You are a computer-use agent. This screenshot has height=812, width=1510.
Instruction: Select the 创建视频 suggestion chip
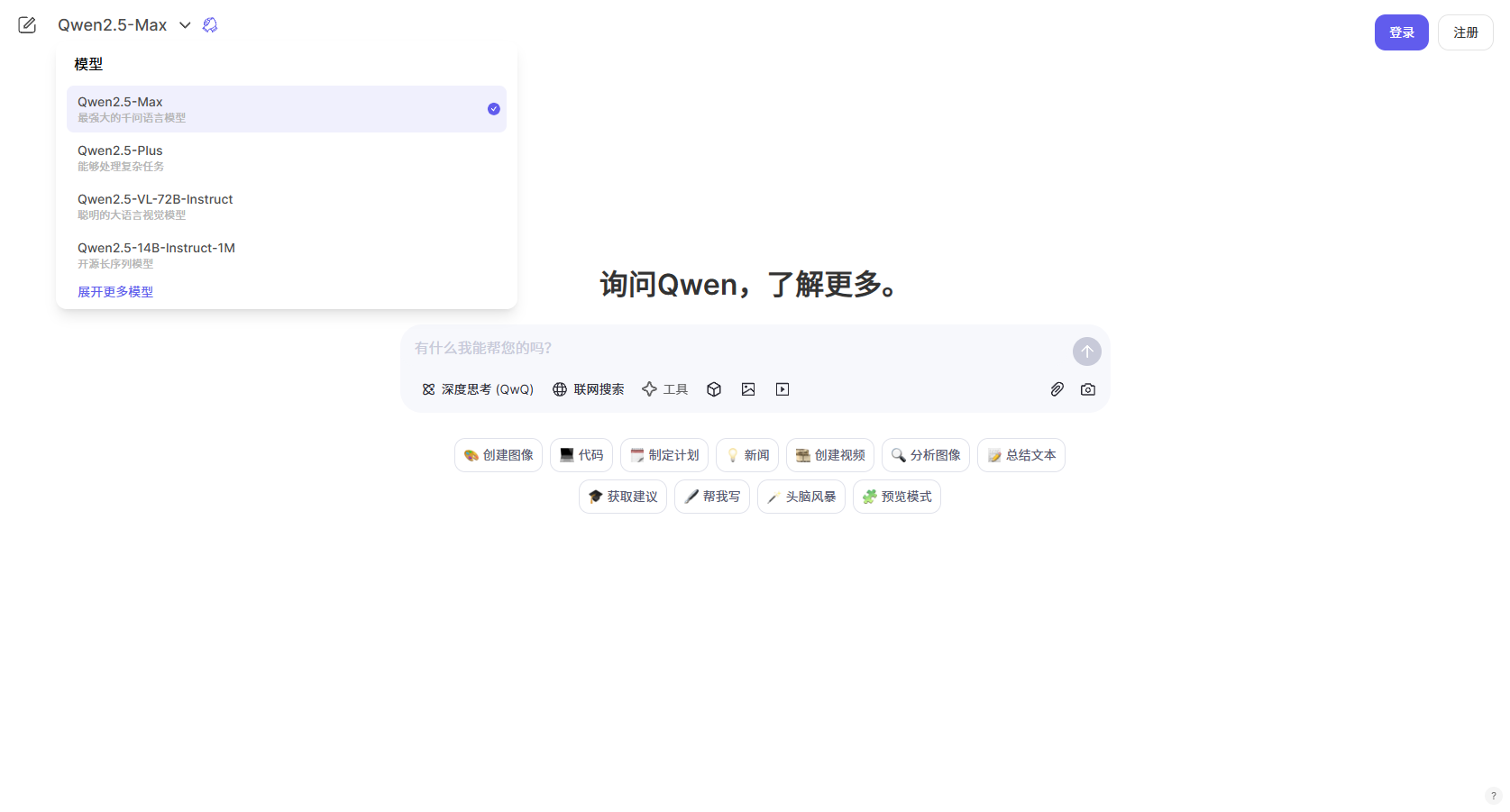[x=830, y=455]
